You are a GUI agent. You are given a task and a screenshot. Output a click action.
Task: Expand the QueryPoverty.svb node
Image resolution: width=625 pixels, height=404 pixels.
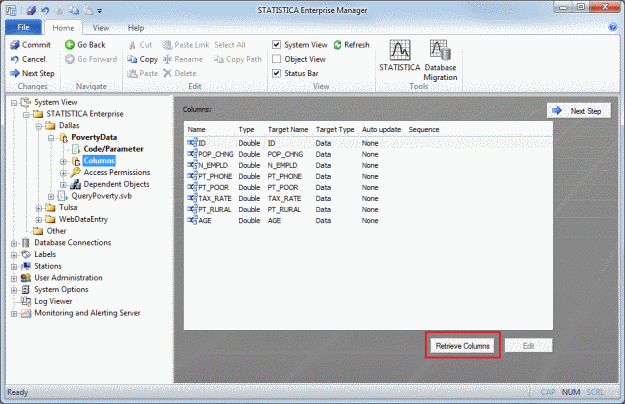(x=51, y=196)
